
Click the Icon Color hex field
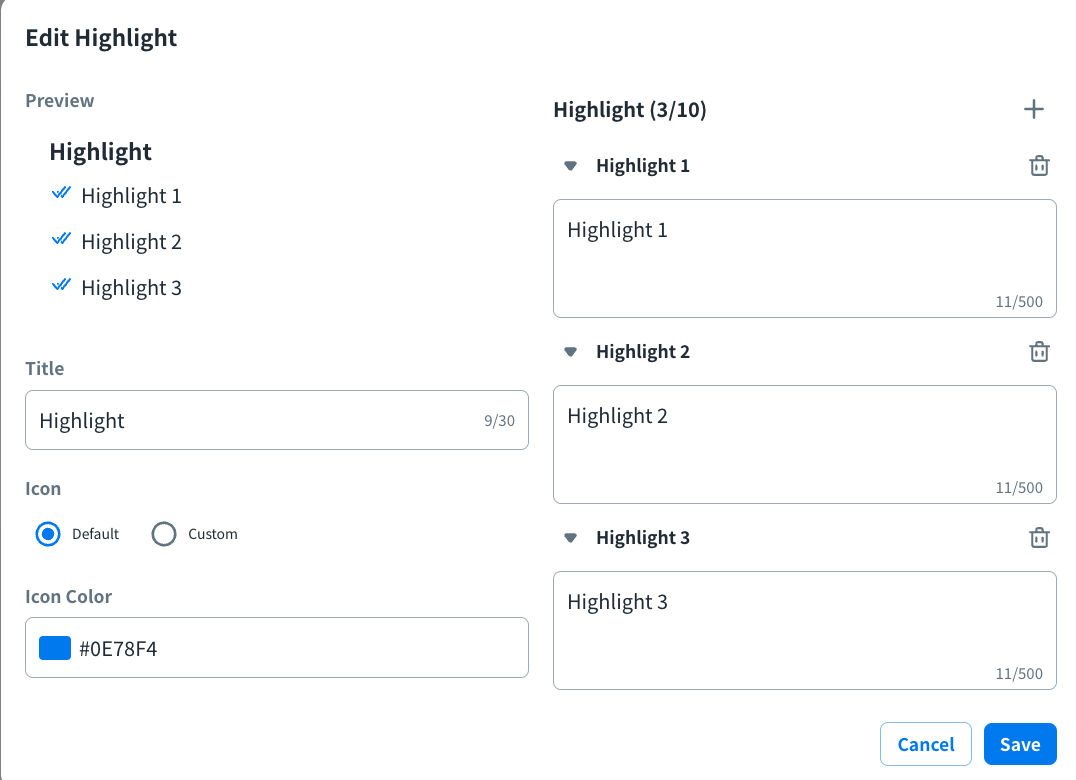(x=300, y=648)
